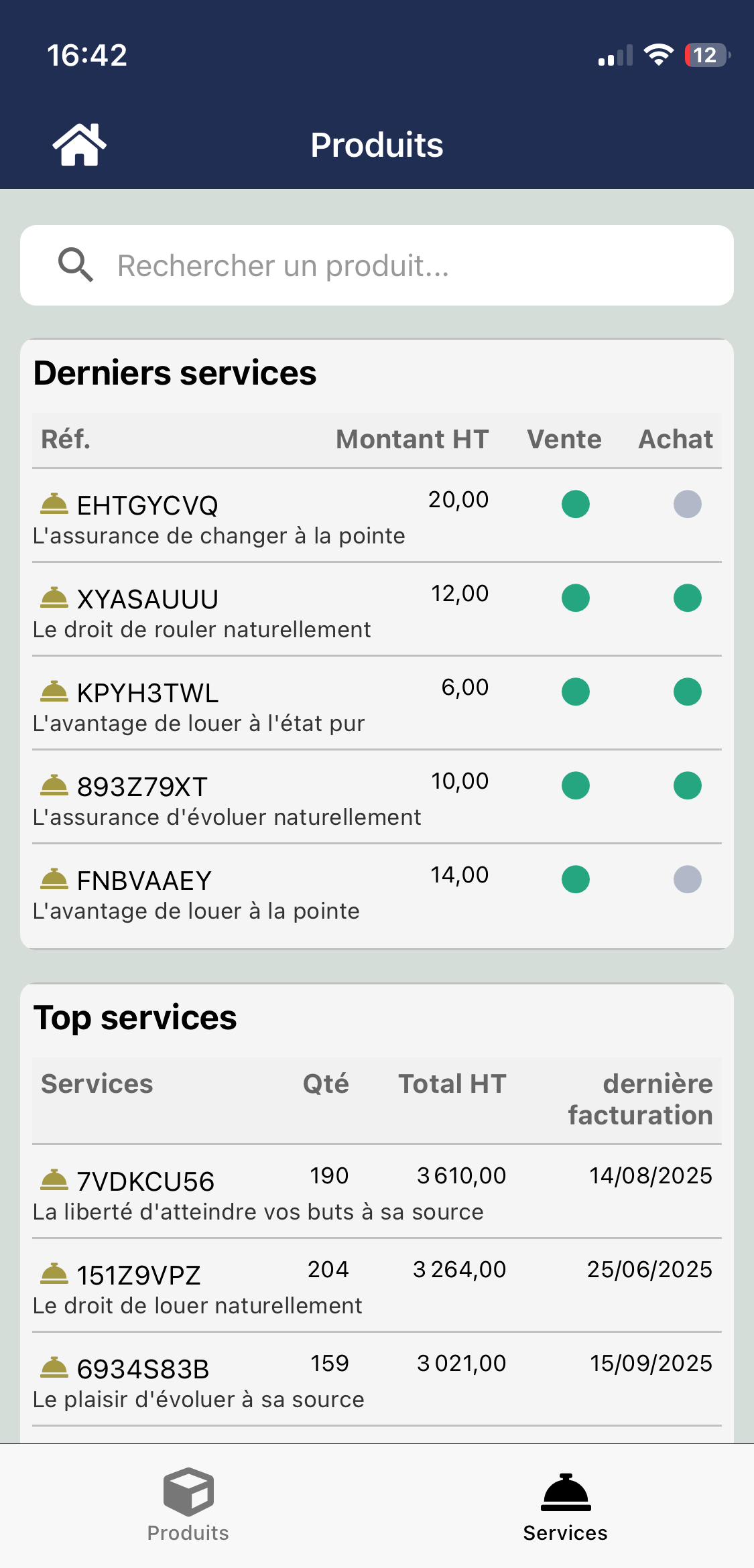Tap the home icon in header
This screenshot has height=1568, width=754.
(x=80, y=144)
